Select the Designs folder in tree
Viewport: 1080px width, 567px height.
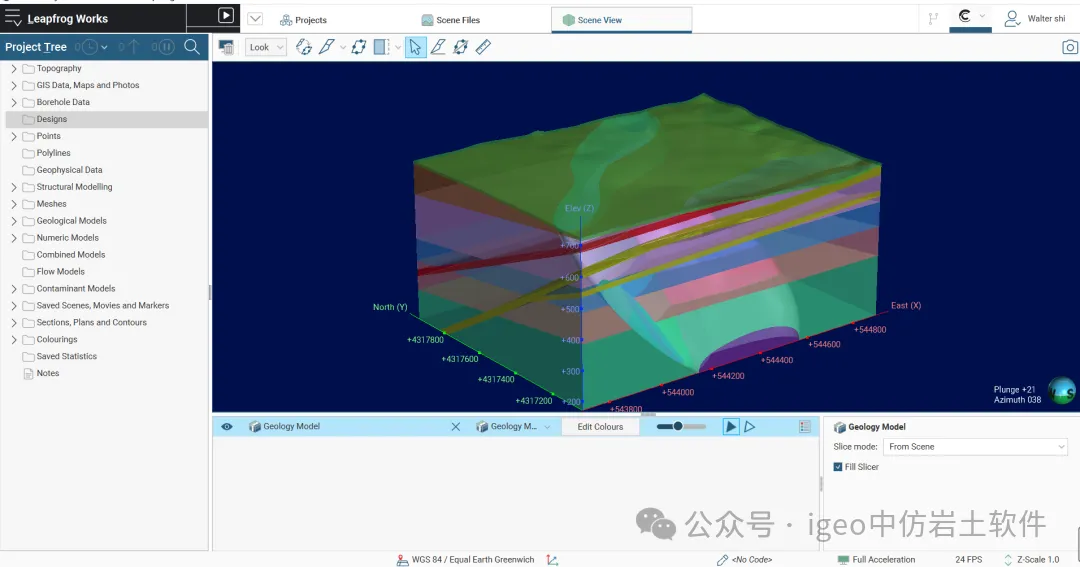[x=107, y=119]
